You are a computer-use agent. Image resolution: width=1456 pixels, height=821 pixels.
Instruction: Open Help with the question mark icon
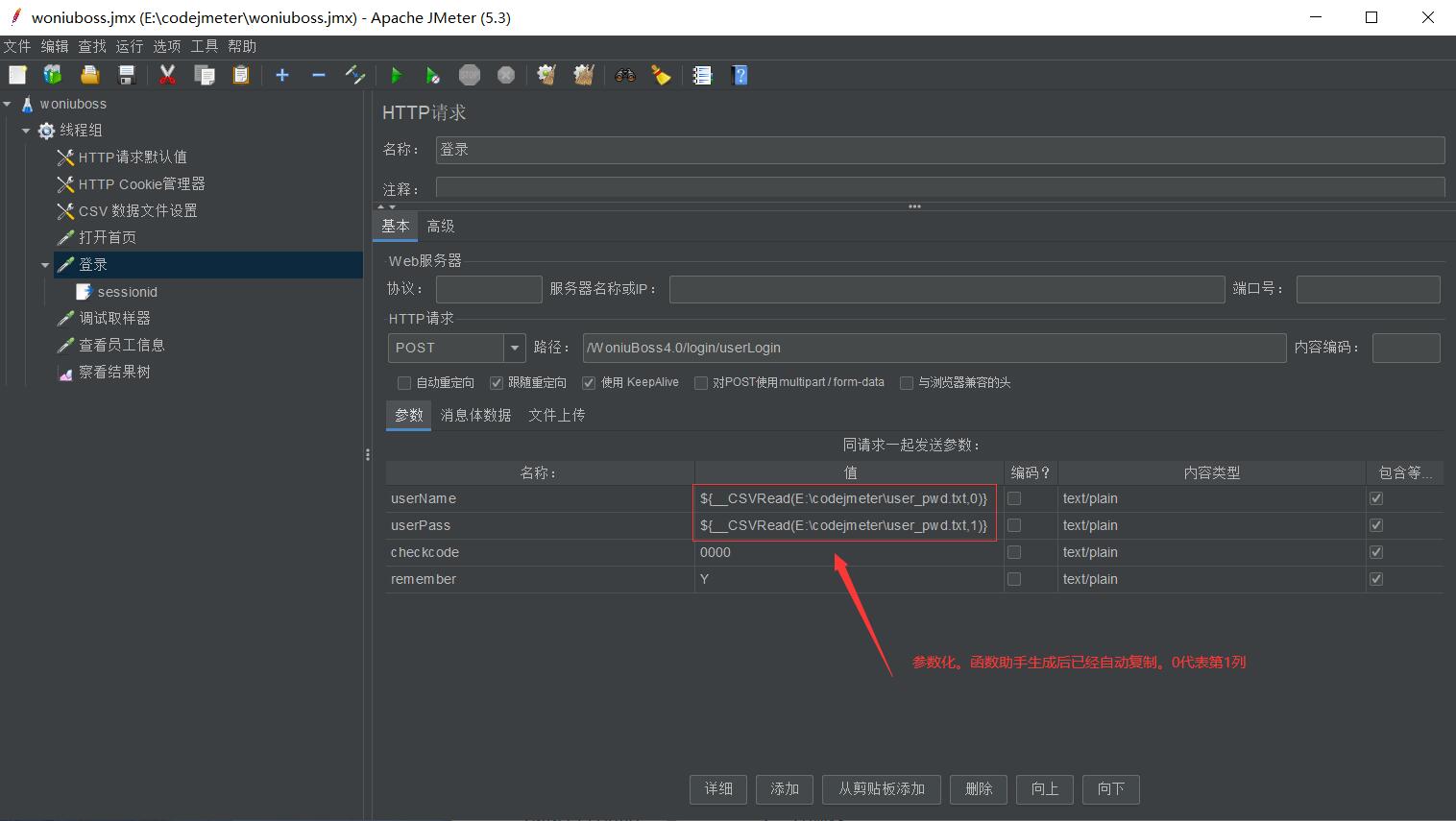(739, 75)
